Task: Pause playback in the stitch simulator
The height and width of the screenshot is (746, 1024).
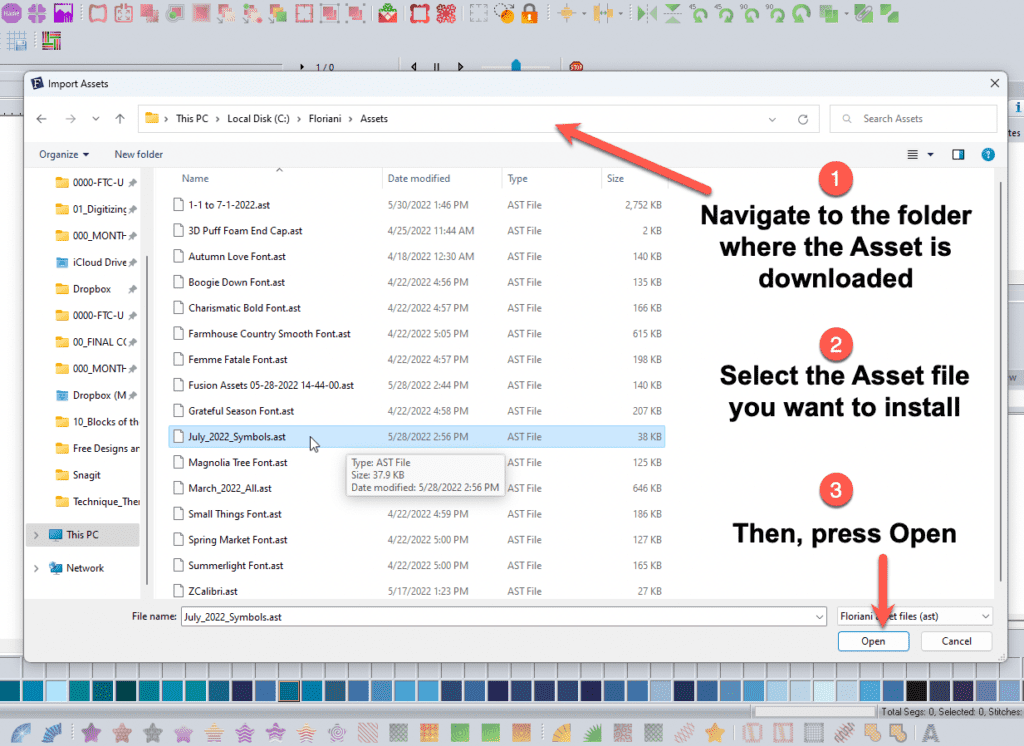Action: tap(436, 67)
